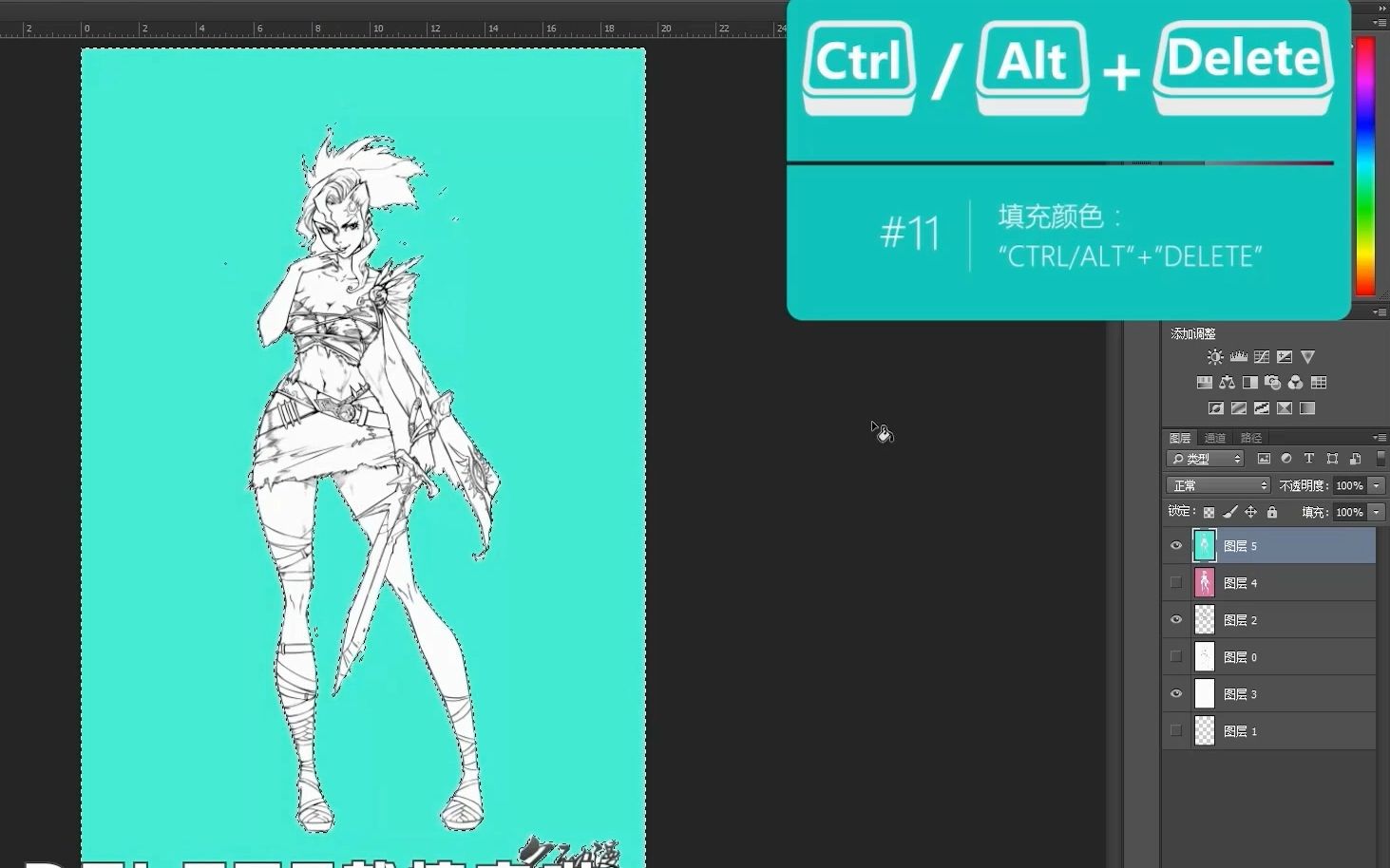Open the 正常 blend mode dropdown
Image resolution: width=1390 pixels, height=868 pixels.
(1218, 485)
